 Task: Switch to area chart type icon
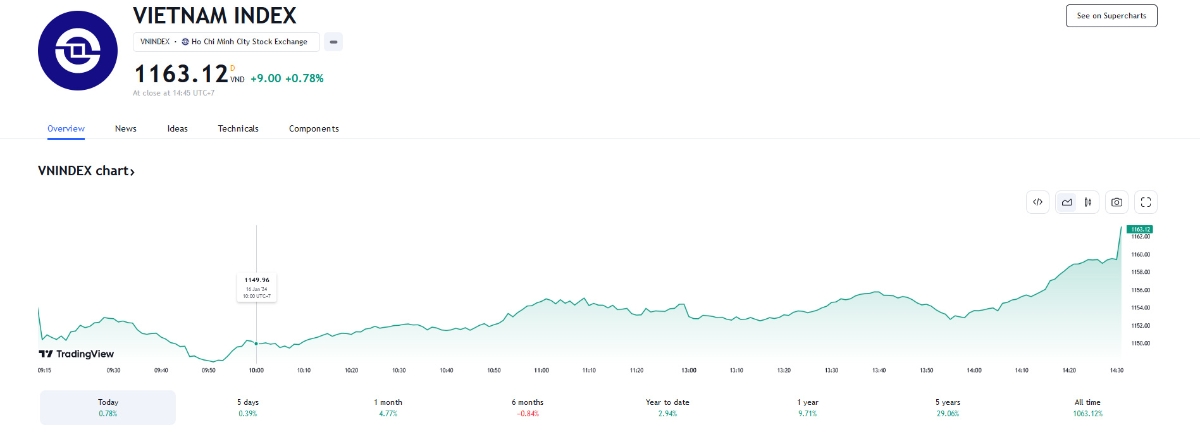(x=1067, y=202)
